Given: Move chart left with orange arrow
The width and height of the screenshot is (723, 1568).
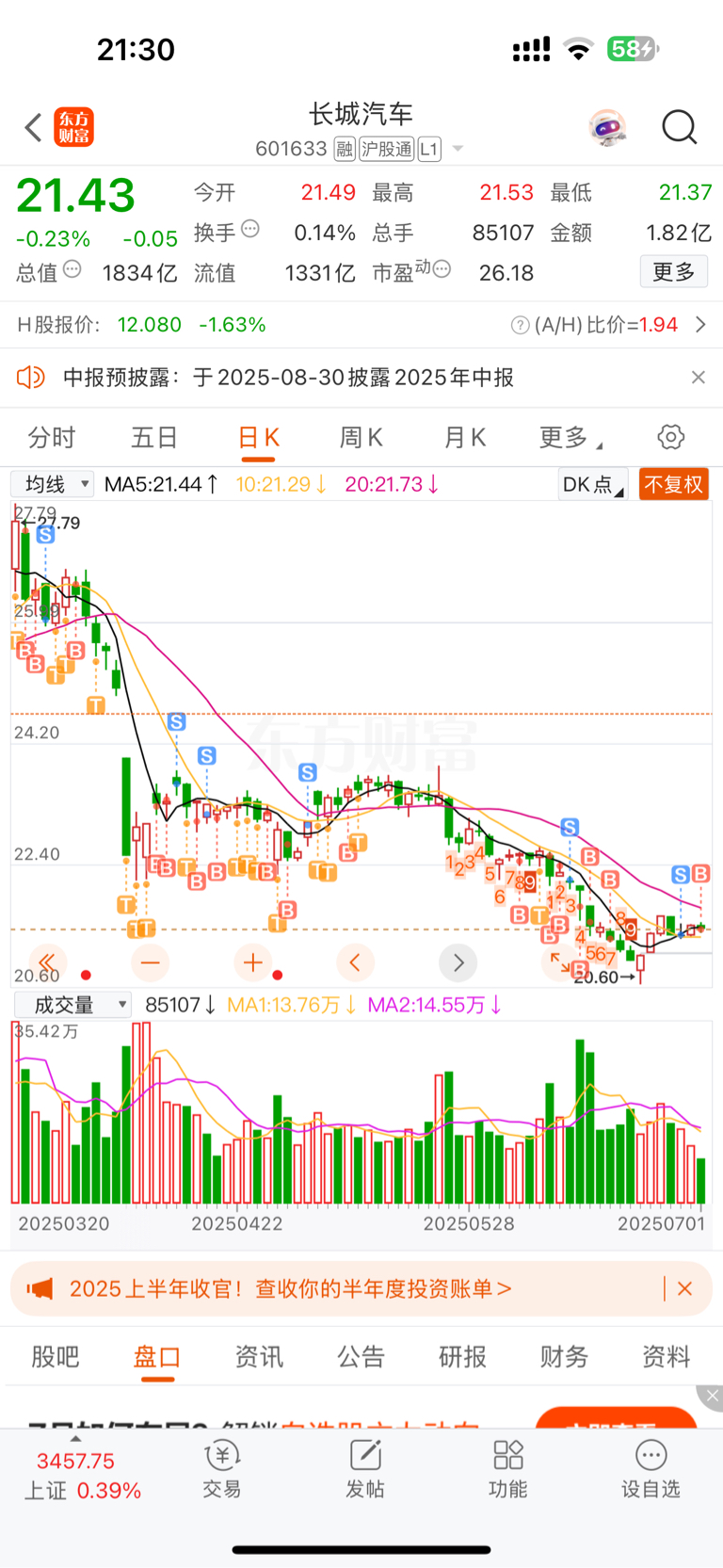Looking at the screenshot, I should [x=355, y=962].
